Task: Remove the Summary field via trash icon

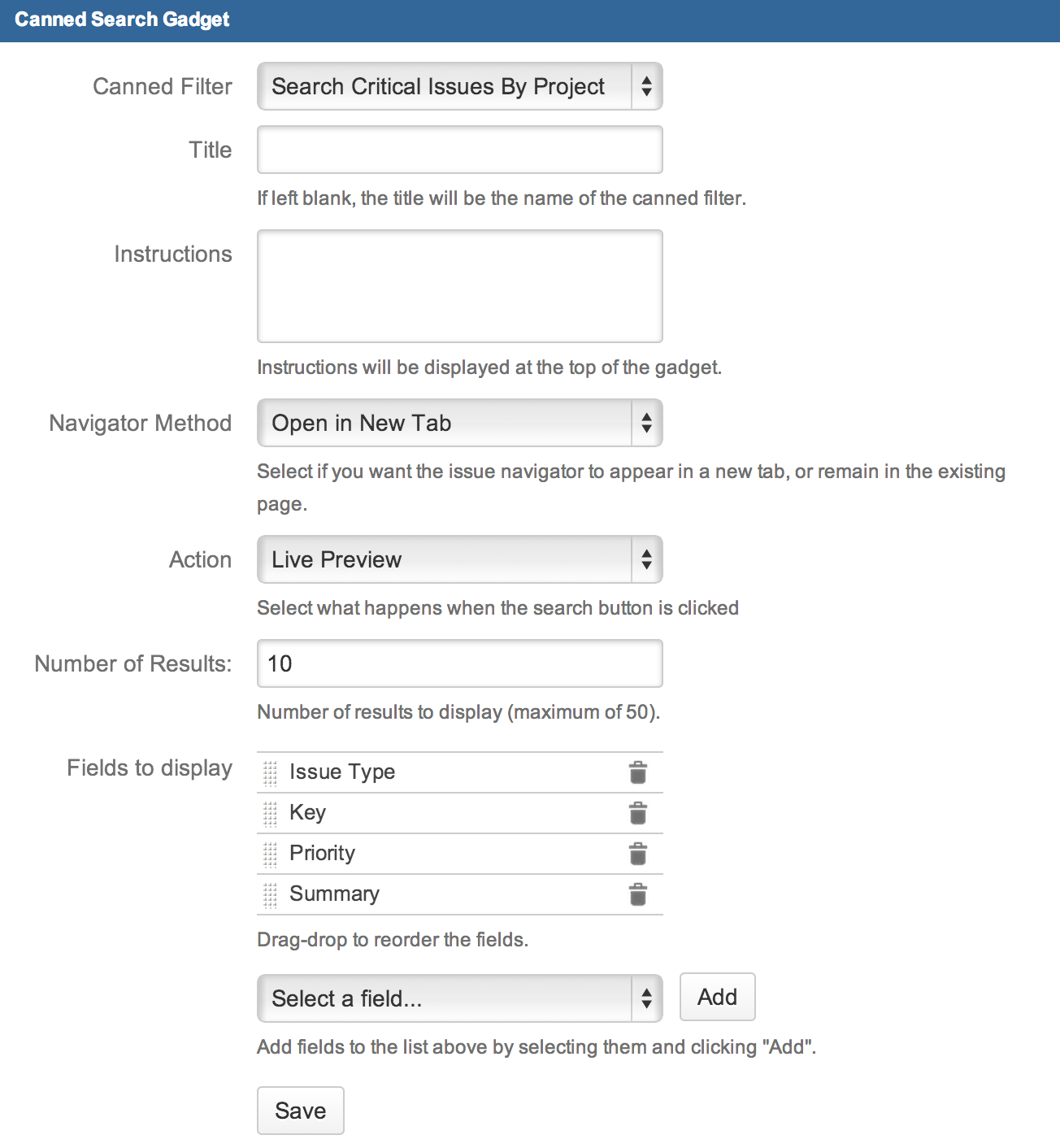Action: click(638, 894)
